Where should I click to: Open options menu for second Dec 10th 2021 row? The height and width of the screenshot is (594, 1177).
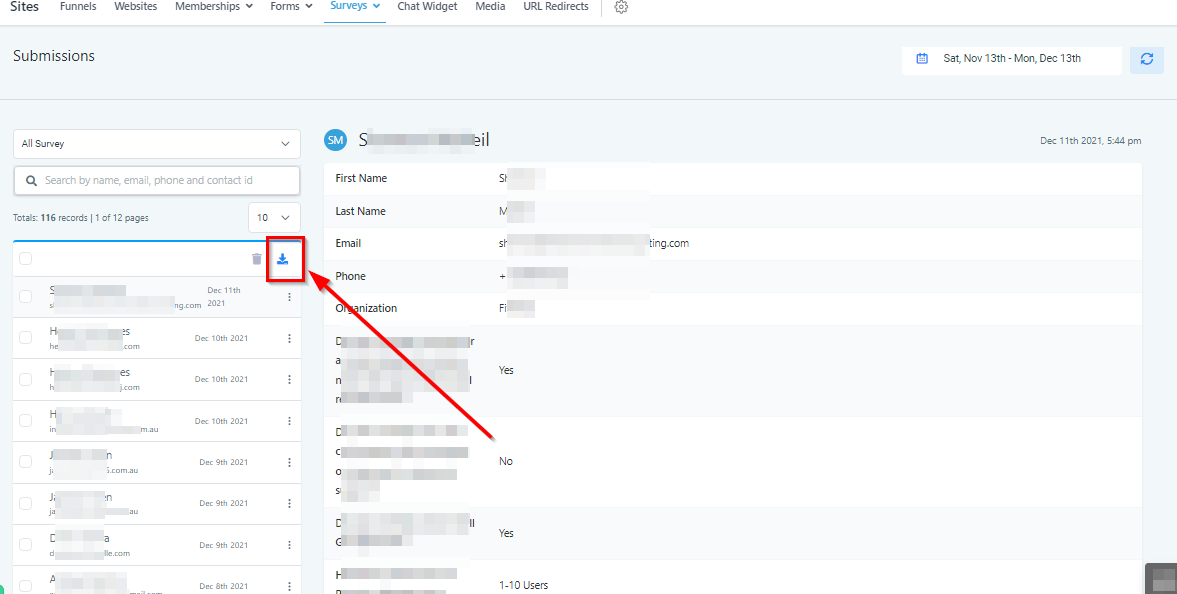(290, 379)
